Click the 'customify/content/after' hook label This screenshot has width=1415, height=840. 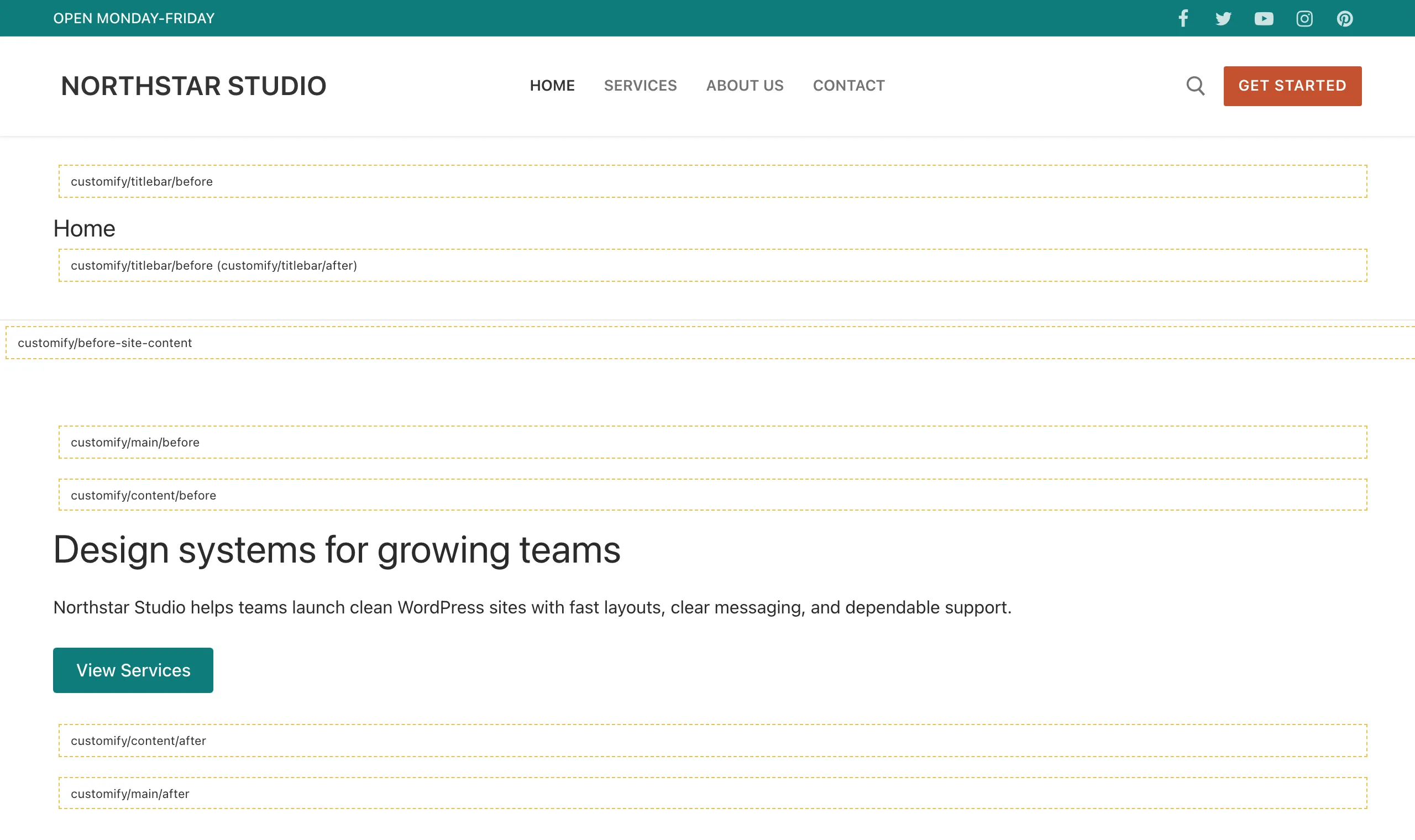[138, 741]
